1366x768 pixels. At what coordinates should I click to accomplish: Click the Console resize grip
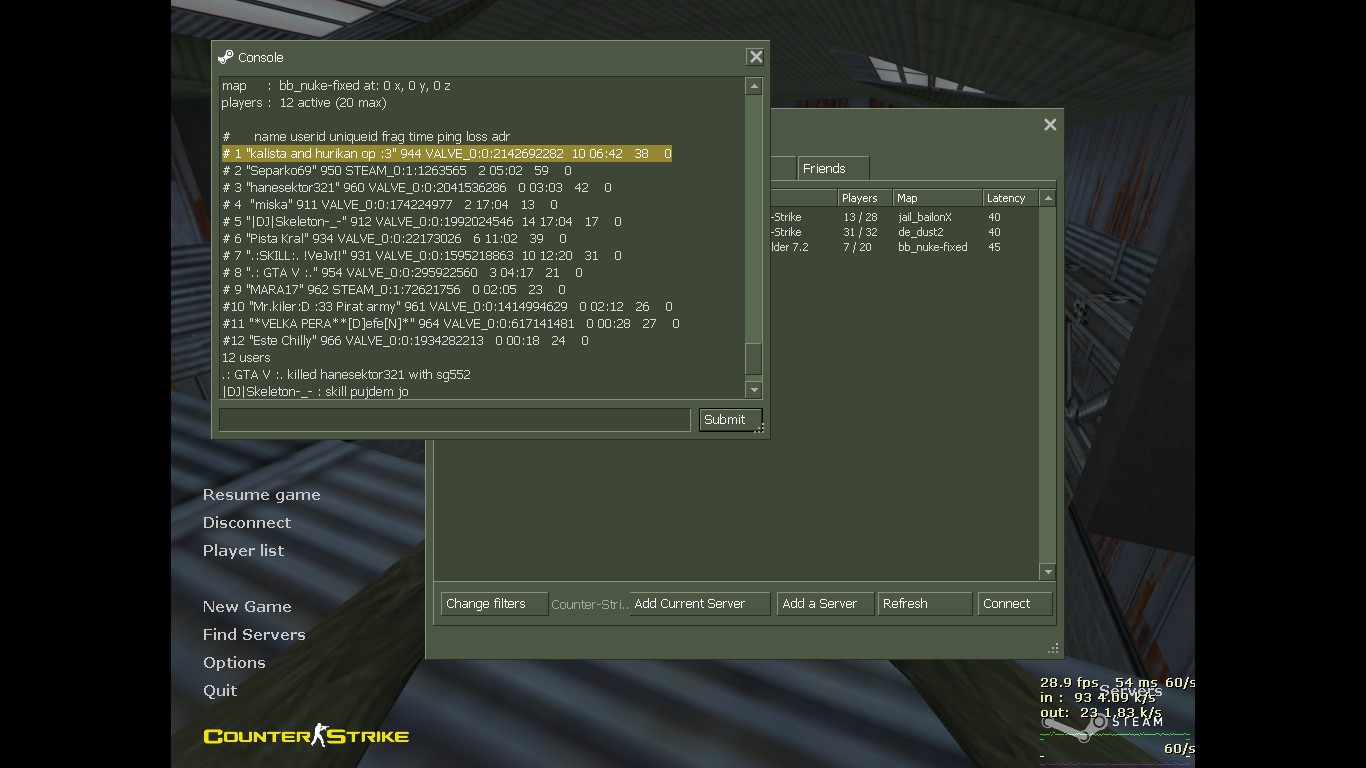[760, 429]
